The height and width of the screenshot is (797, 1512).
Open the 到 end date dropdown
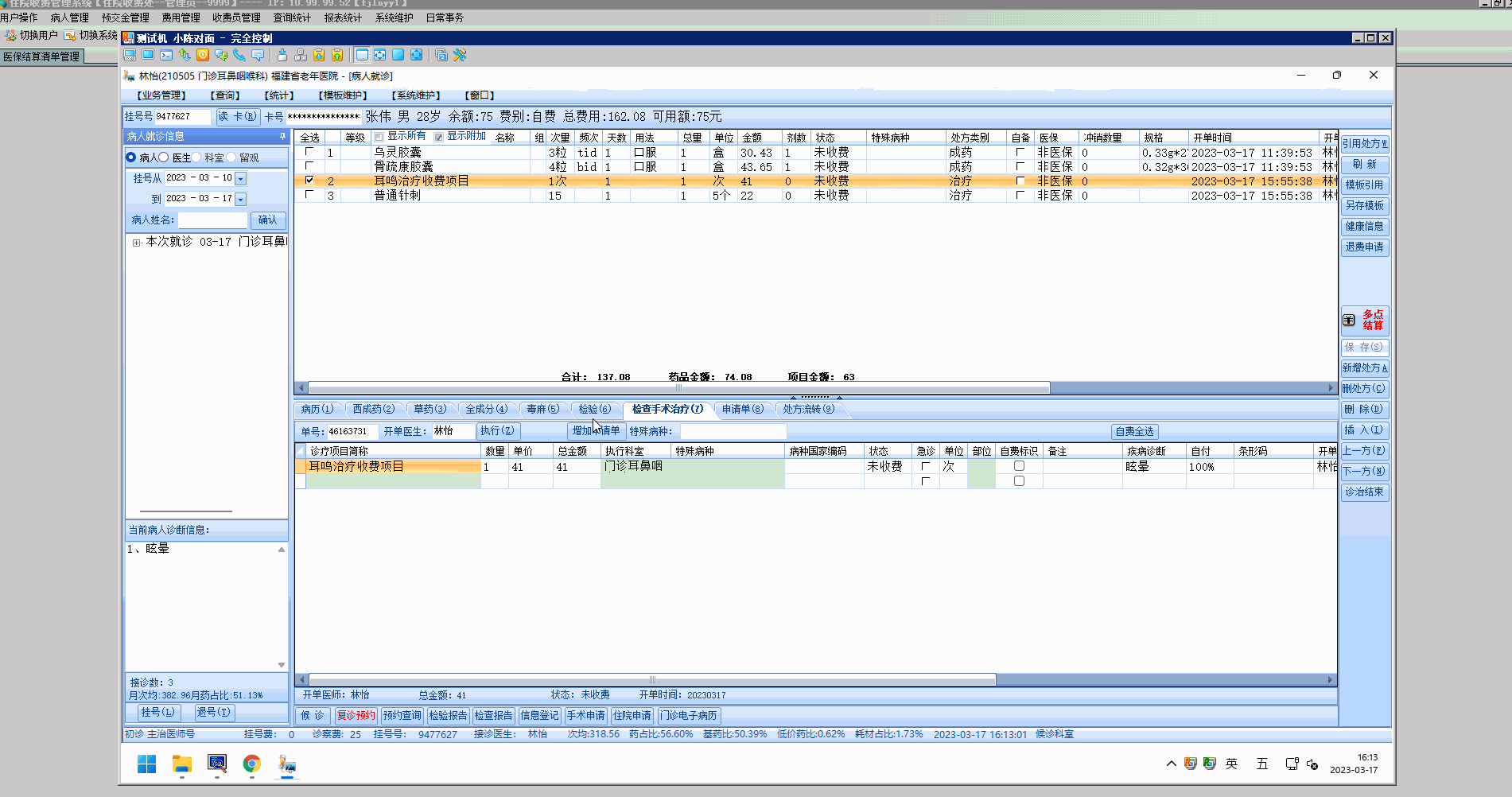coord(241,199)
